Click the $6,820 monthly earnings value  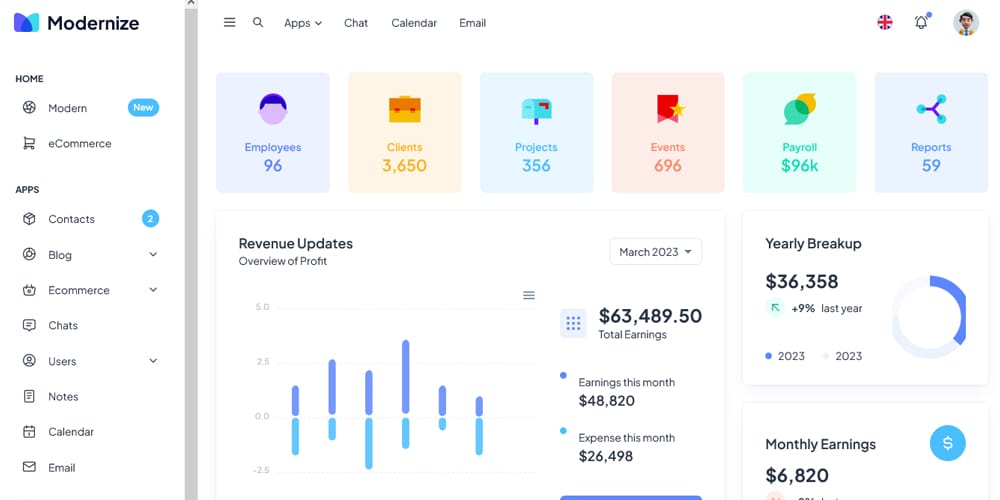[x=797, y=475]
